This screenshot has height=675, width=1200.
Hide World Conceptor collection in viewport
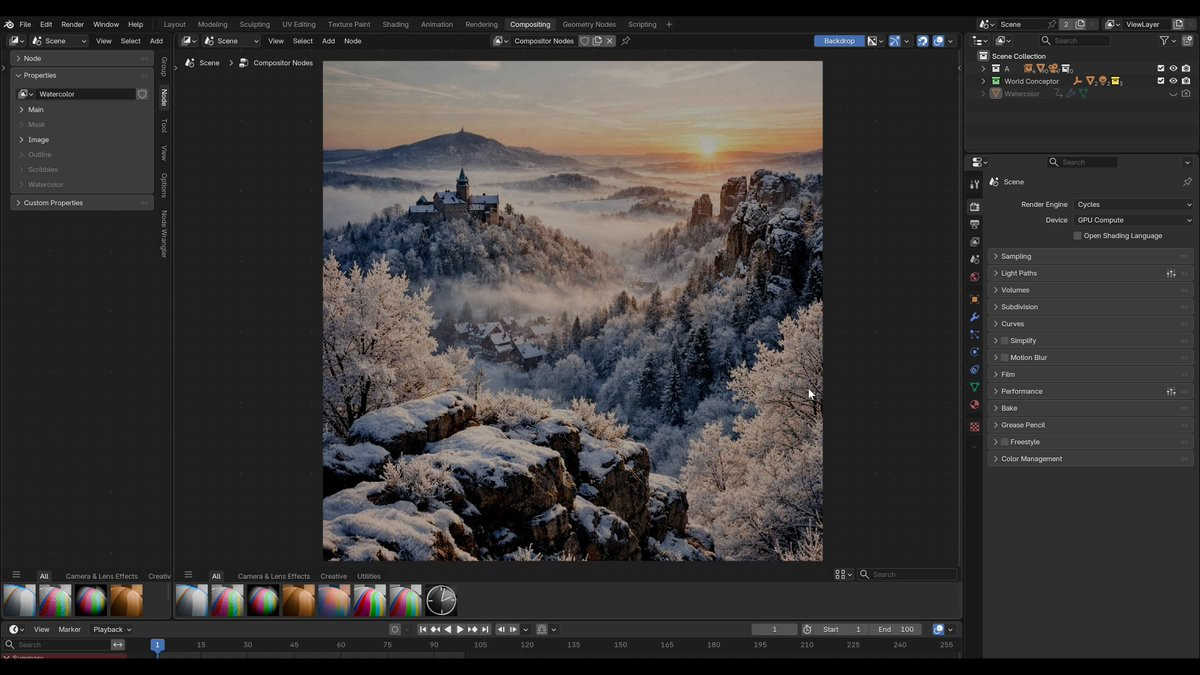[1174, 81]
